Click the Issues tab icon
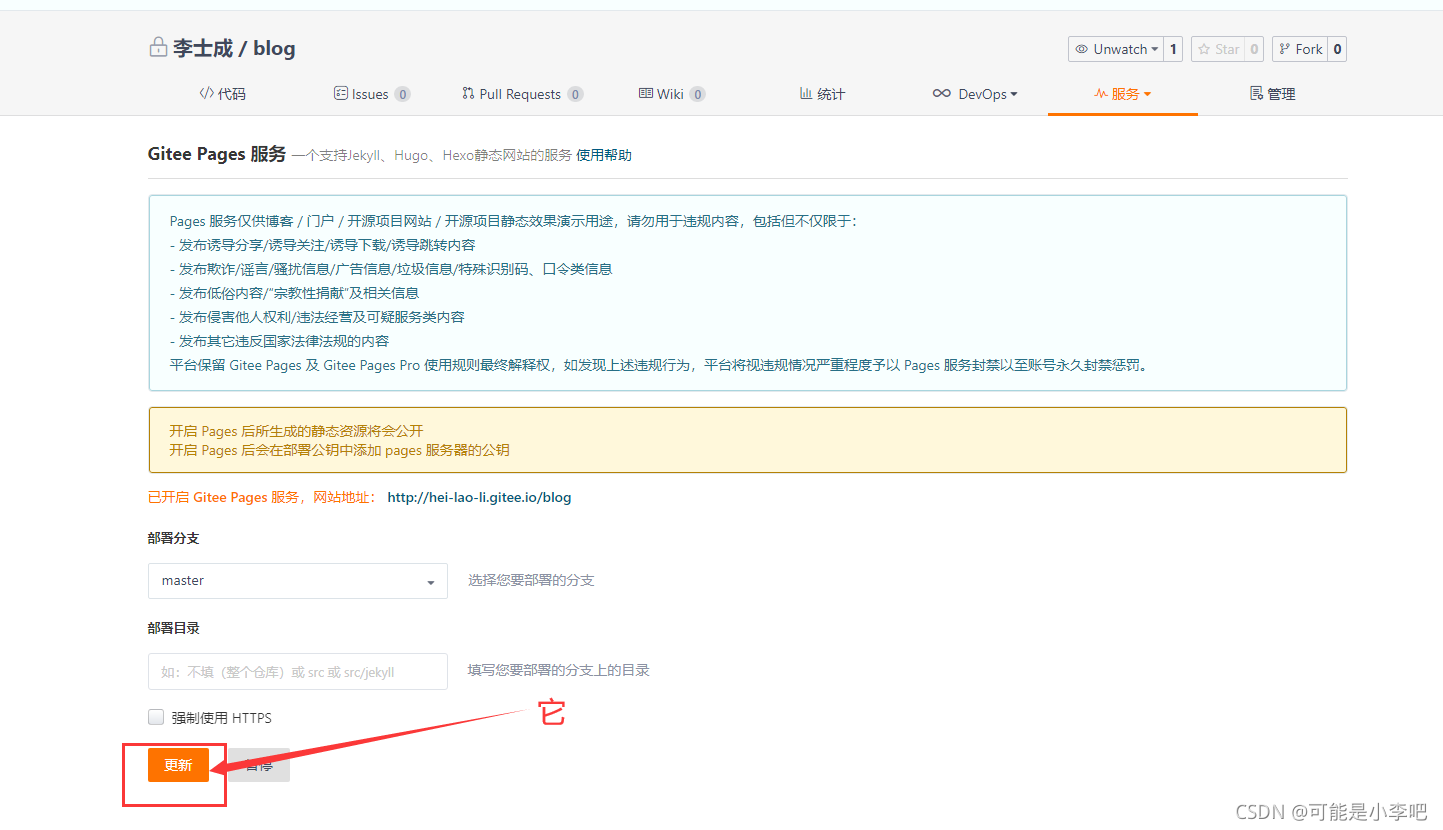 point(341,93)
